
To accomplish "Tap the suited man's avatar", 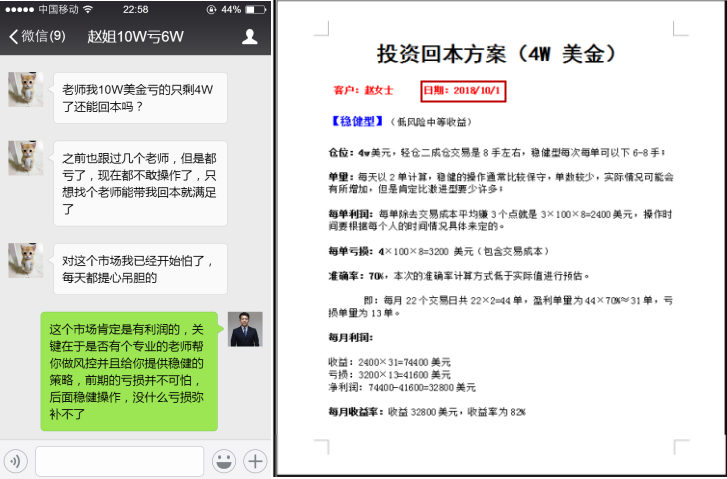I will coord(245,329).
